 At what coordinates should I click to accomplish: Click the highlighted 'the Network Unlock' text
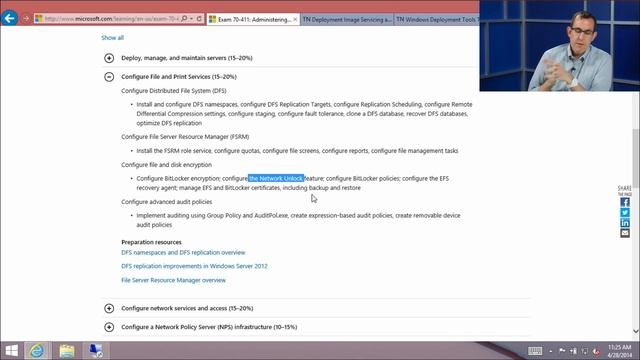(x=276, y=178)
